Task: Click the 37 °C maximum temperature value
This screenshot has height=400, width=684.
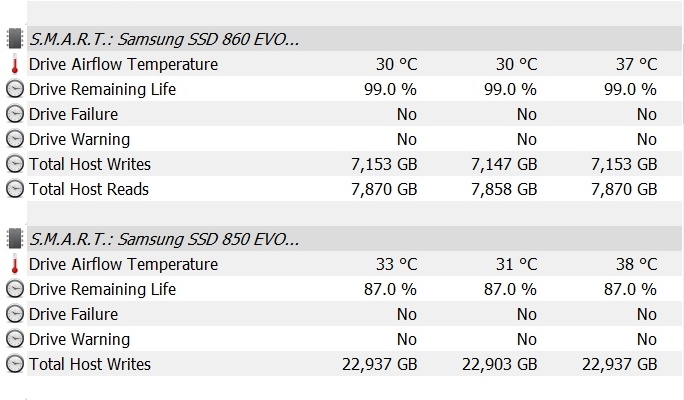Action: click(x=636, y=64)
